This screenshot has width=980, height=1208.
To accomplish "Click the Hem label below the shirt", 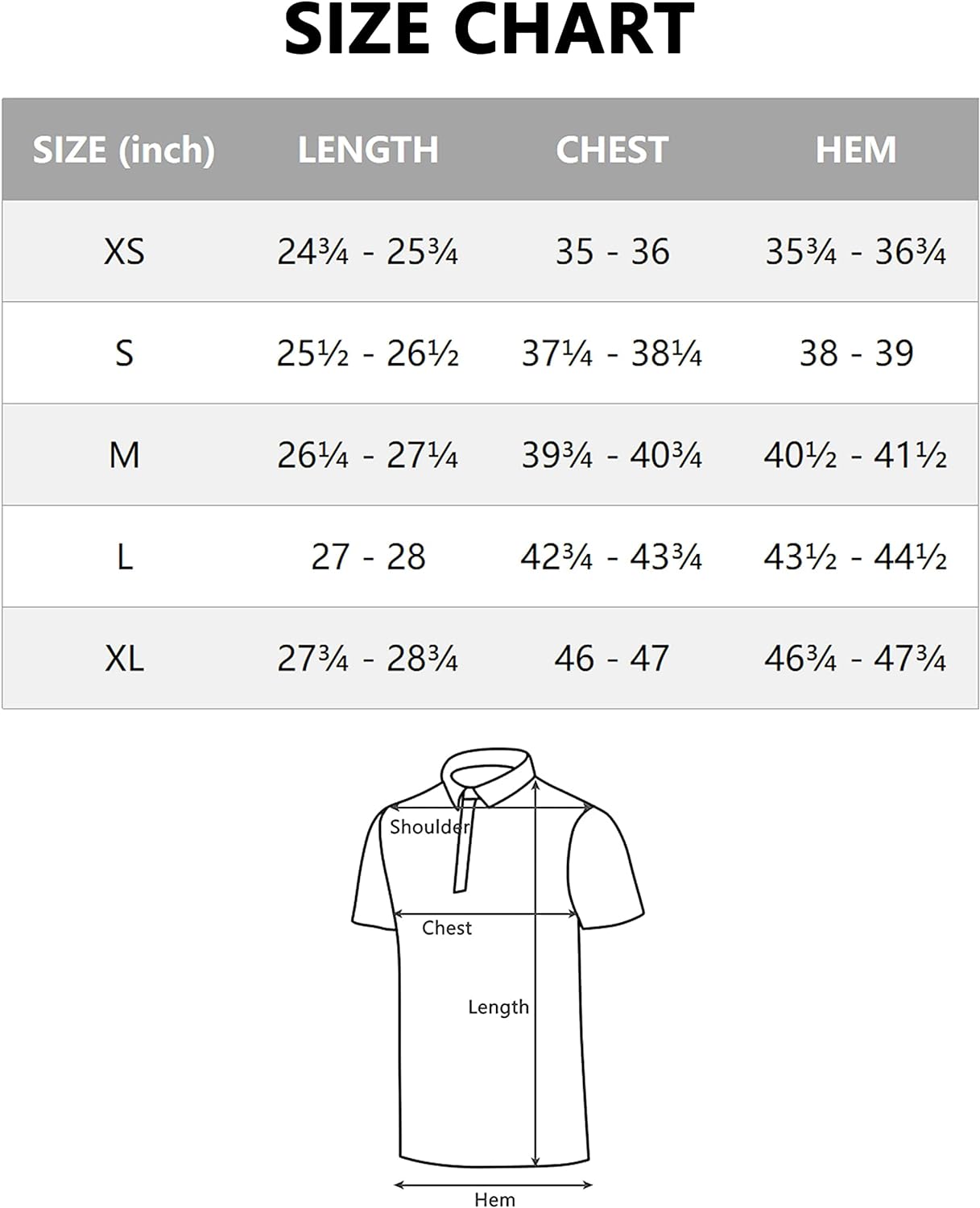I will pos(494,1199).
